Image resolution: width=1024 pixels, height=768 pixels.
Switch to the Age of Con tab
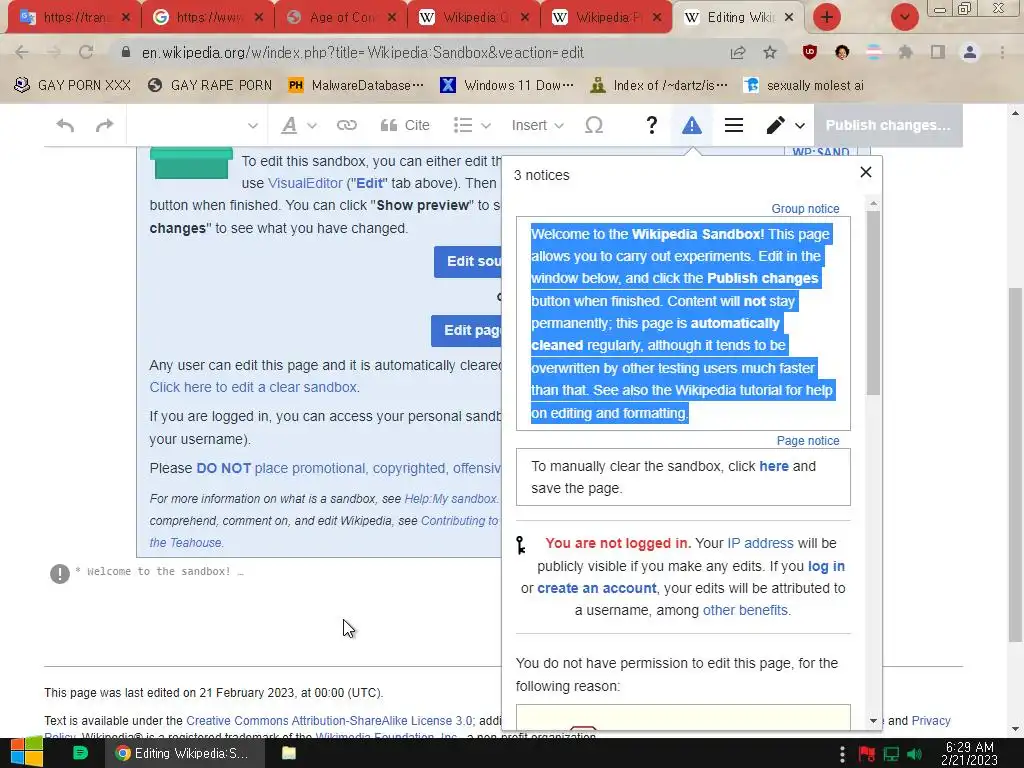point(340,17)
